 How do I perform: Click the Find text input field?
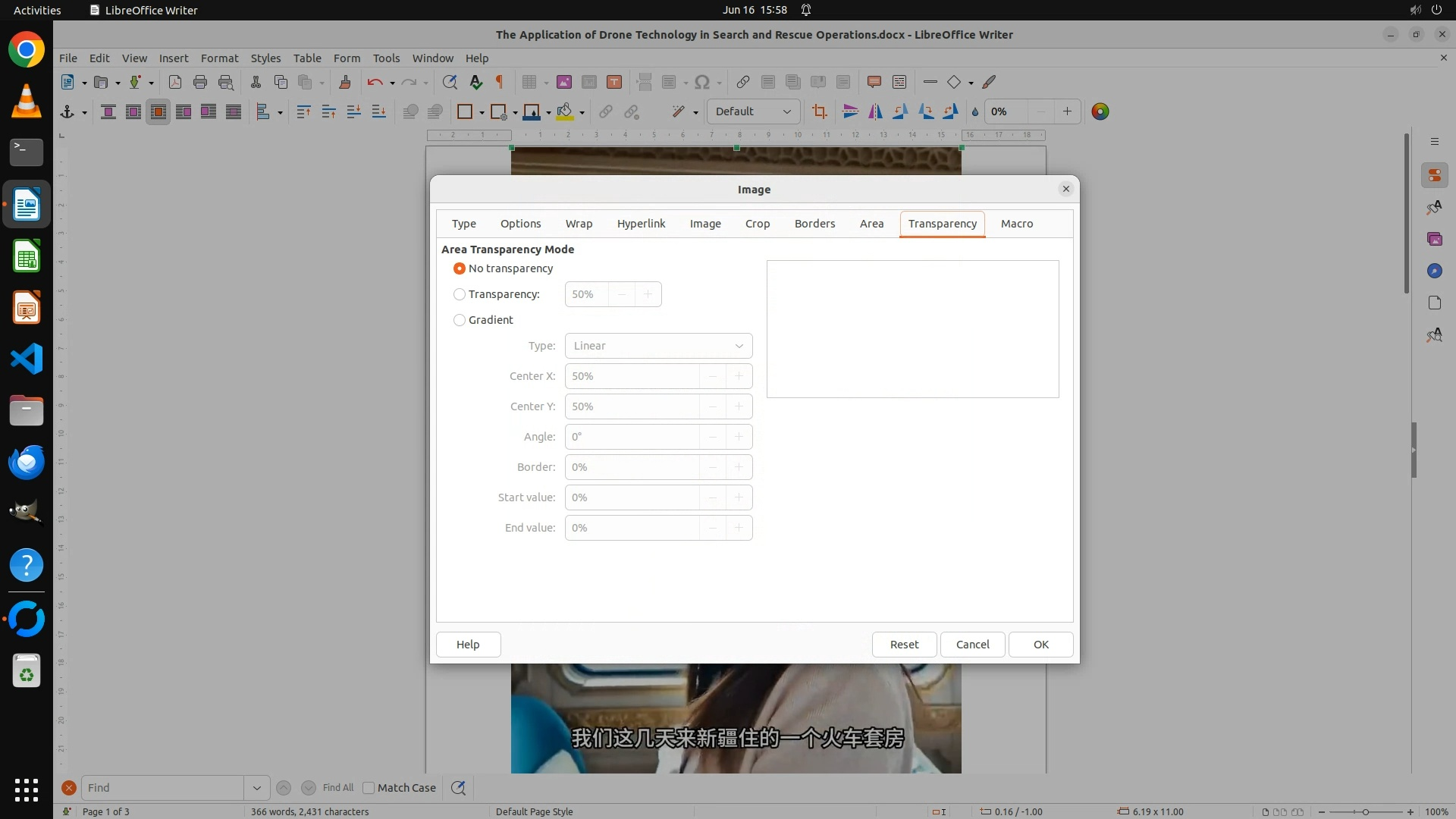tap(162, 788)
